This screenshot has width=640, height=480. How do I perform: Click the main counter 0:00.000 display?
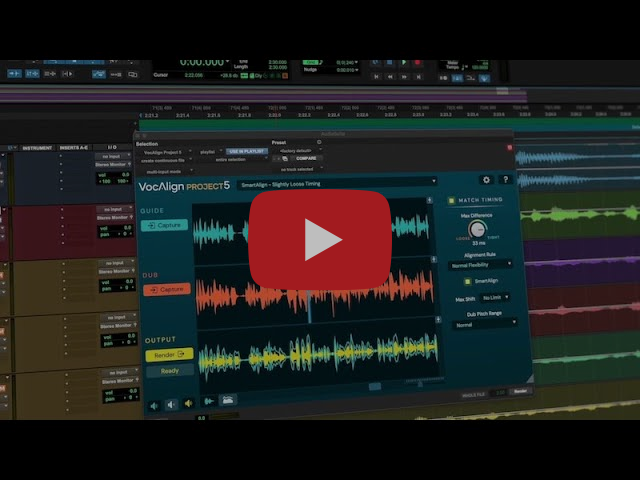click(x=204, y=63)
